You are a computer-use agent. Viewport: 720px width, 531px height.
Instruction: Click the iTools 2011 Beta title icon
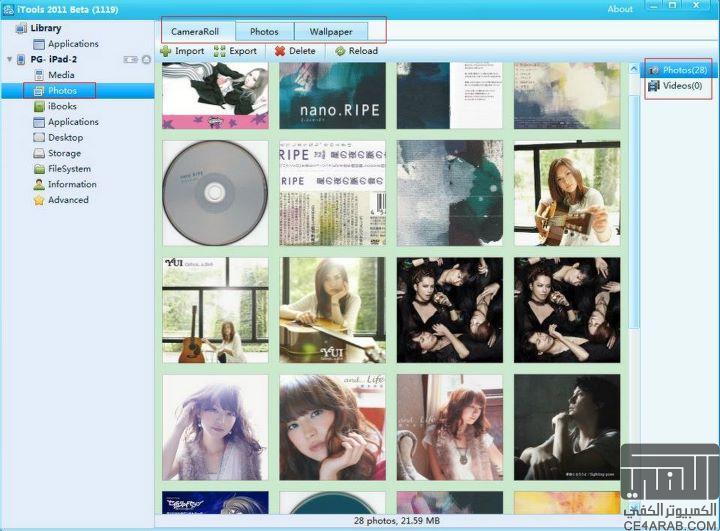[8, 9]
